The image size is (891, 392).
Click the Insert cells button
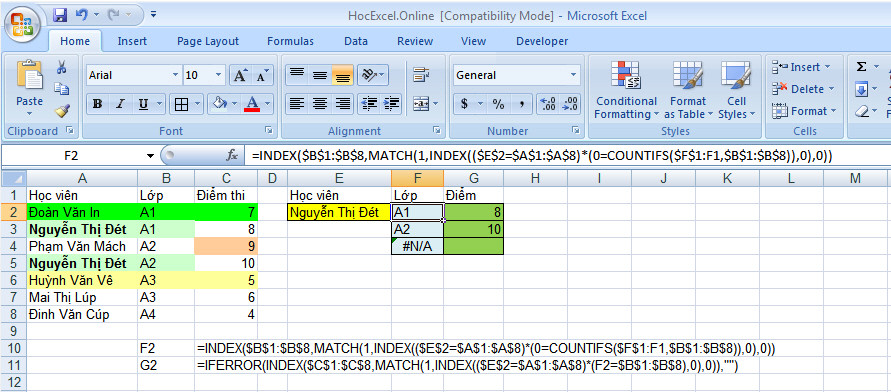click(800, 68)
